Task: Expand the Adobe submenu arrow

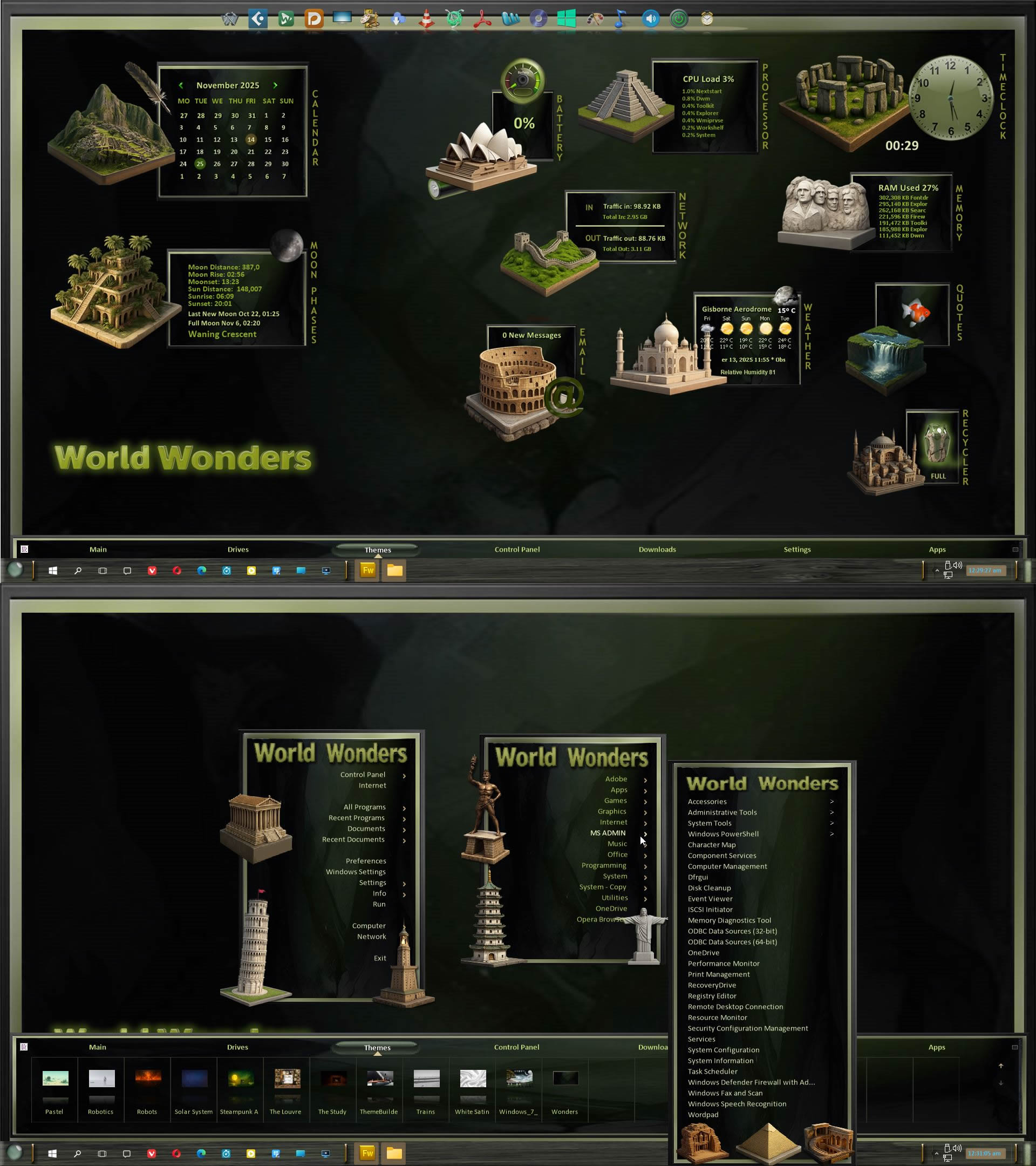Action: tap(645, 780)
